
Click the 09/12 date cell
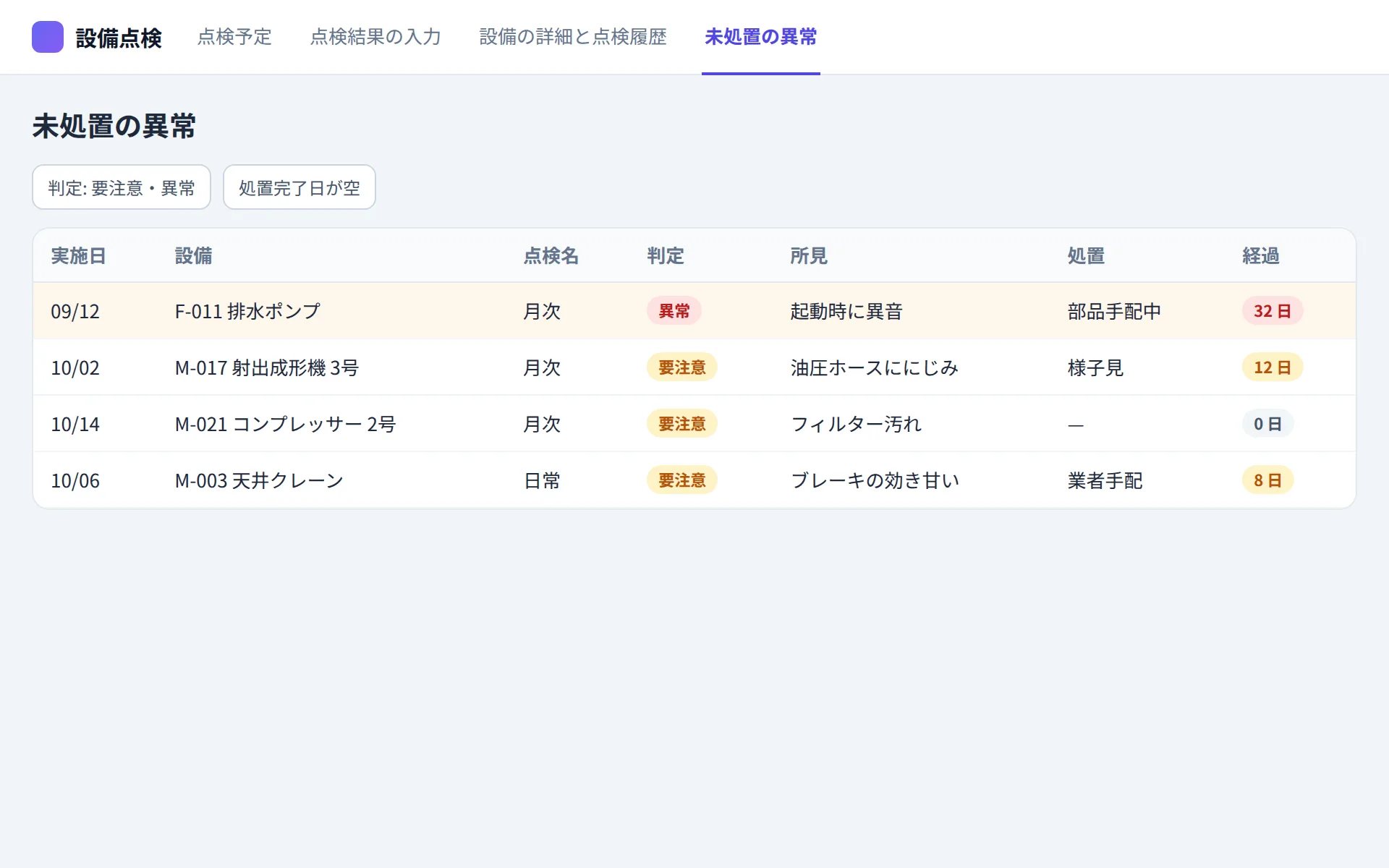pyautogui.click(x=75, y=311)
